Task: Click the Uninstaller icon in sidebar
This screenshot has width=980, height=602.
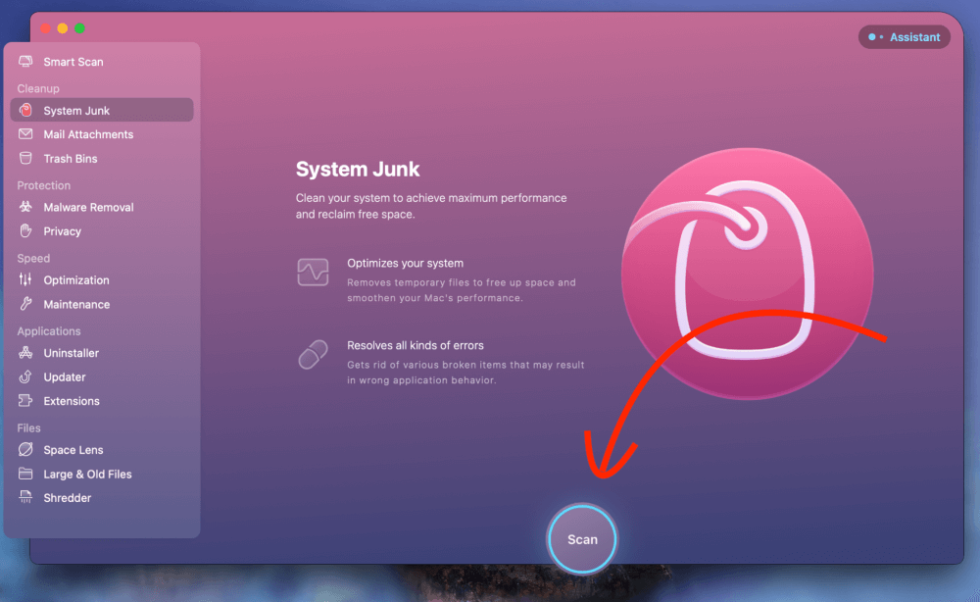Action: (x=24, y=353)
